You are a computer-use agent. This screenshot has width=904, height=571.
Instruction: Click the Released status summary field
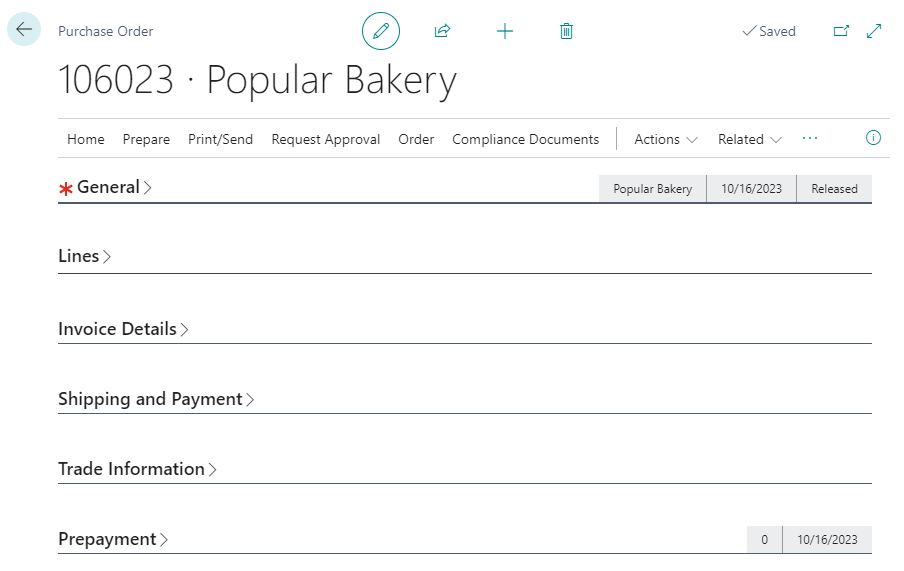[x=834, y=189]
